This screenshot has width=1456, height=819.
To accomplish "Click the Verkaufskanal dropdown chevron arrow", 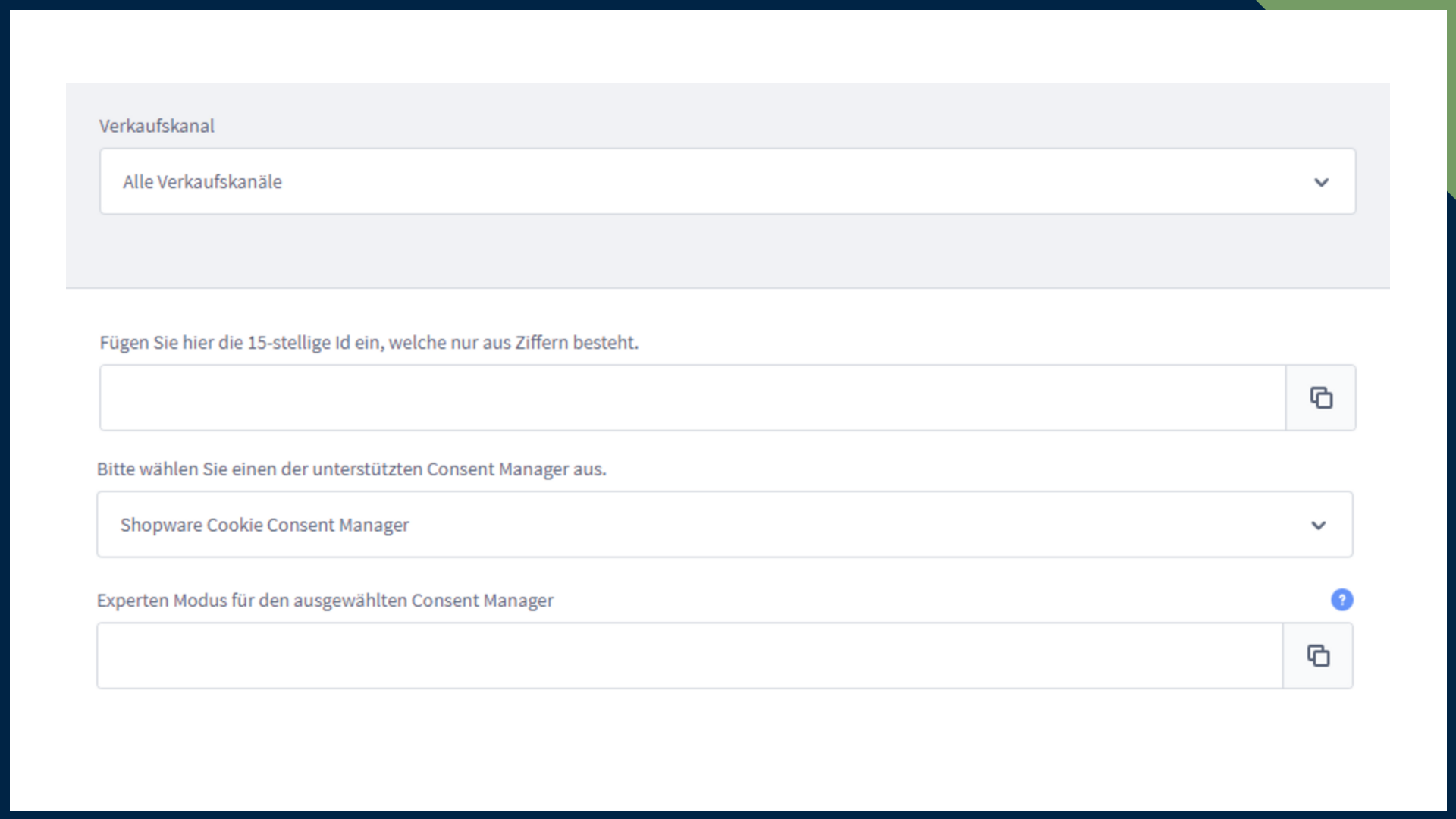I will coord(1321,182).
